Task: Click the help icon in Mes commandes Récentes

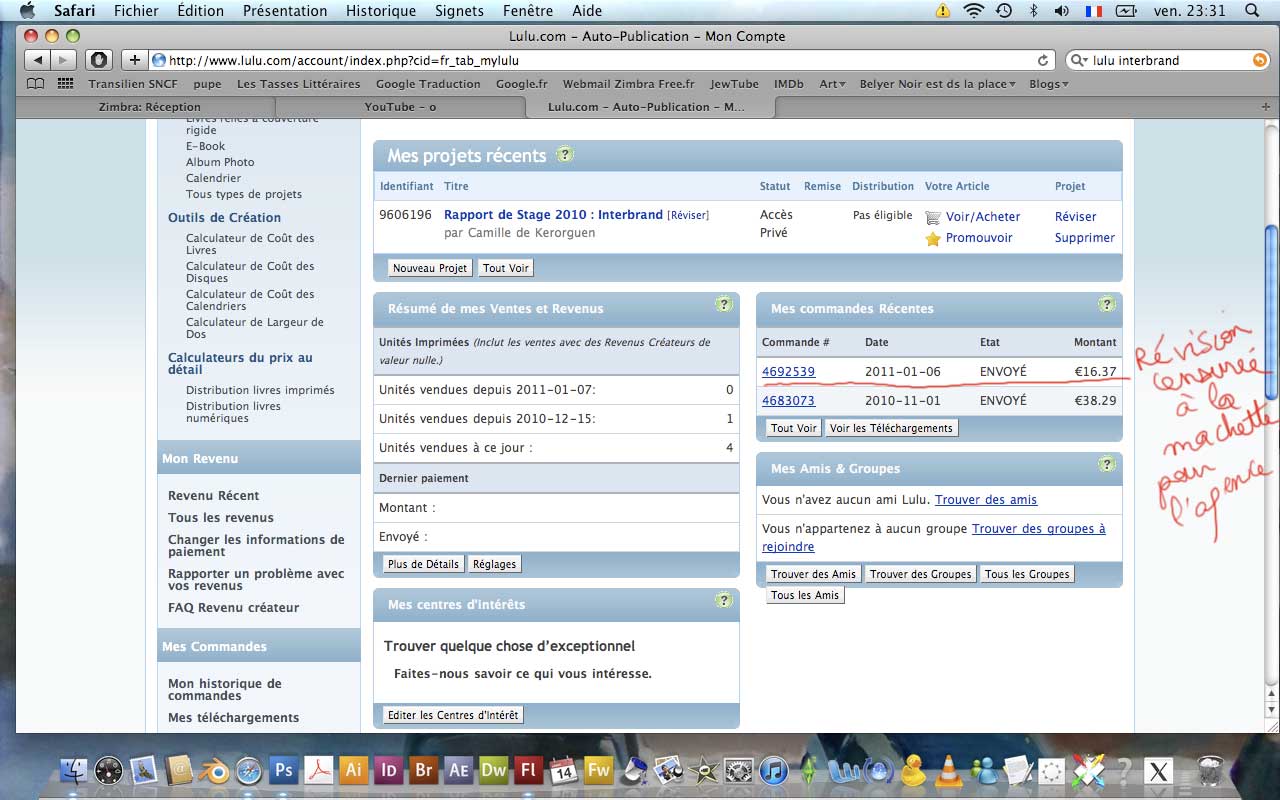Action: point(1106,305)
